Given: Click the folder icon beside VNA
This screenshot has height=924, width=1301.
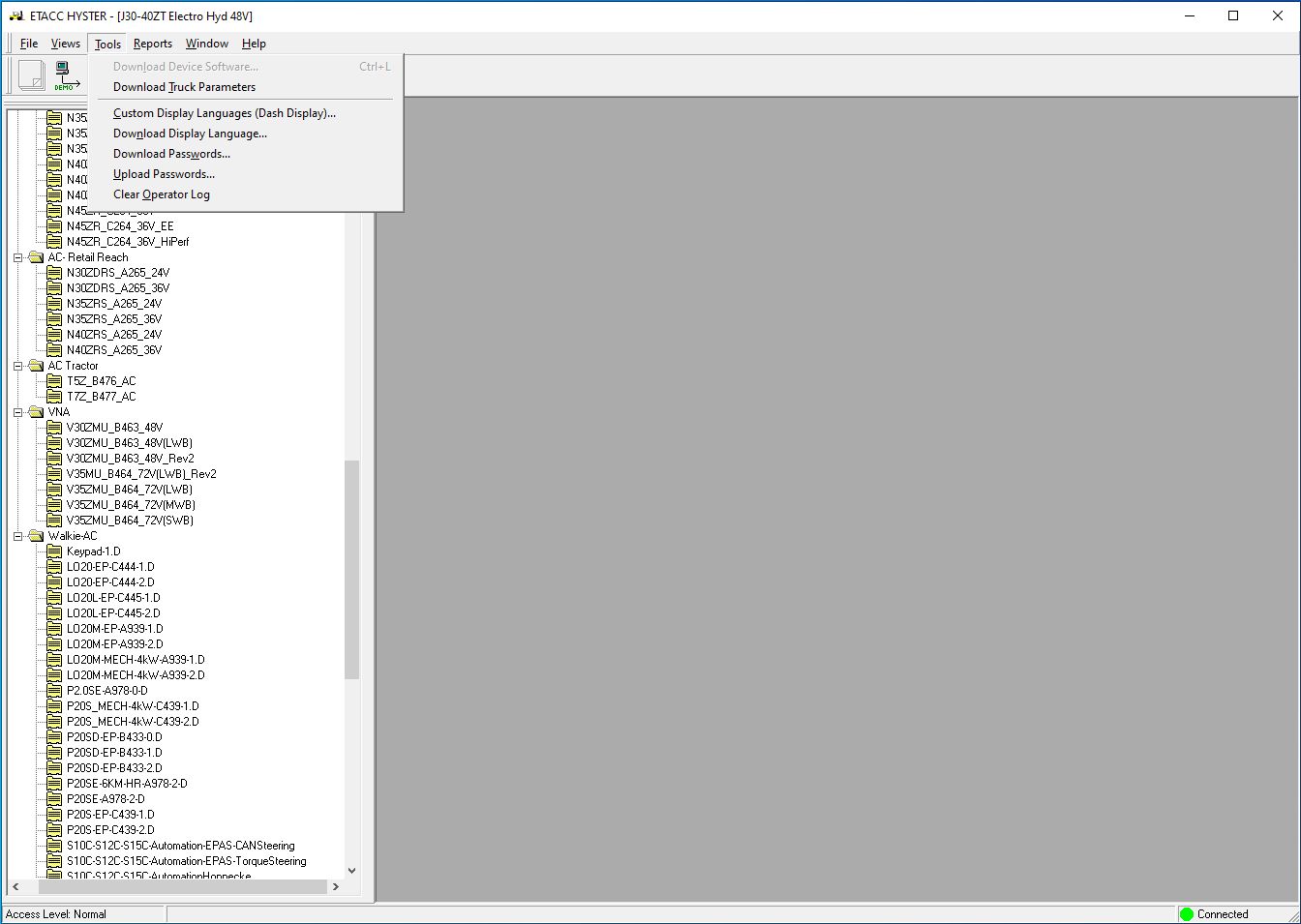Looking at the screenshot, I should pyautogui.click(x=37, y=412).
